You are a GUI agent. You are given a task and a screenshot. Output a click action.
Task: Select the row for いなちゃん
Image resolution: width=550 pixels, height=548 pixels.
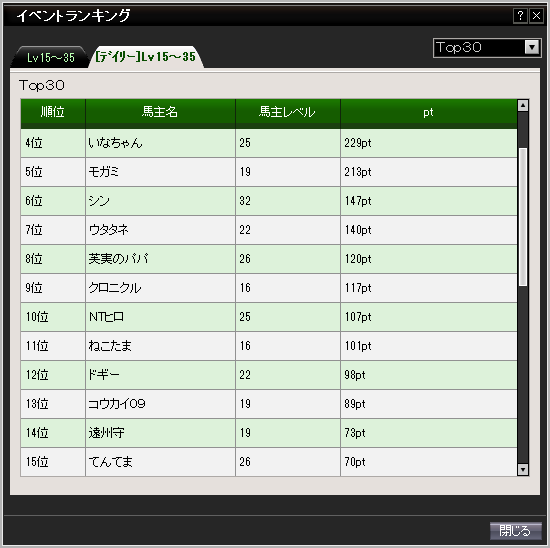[x=269, y=143]
